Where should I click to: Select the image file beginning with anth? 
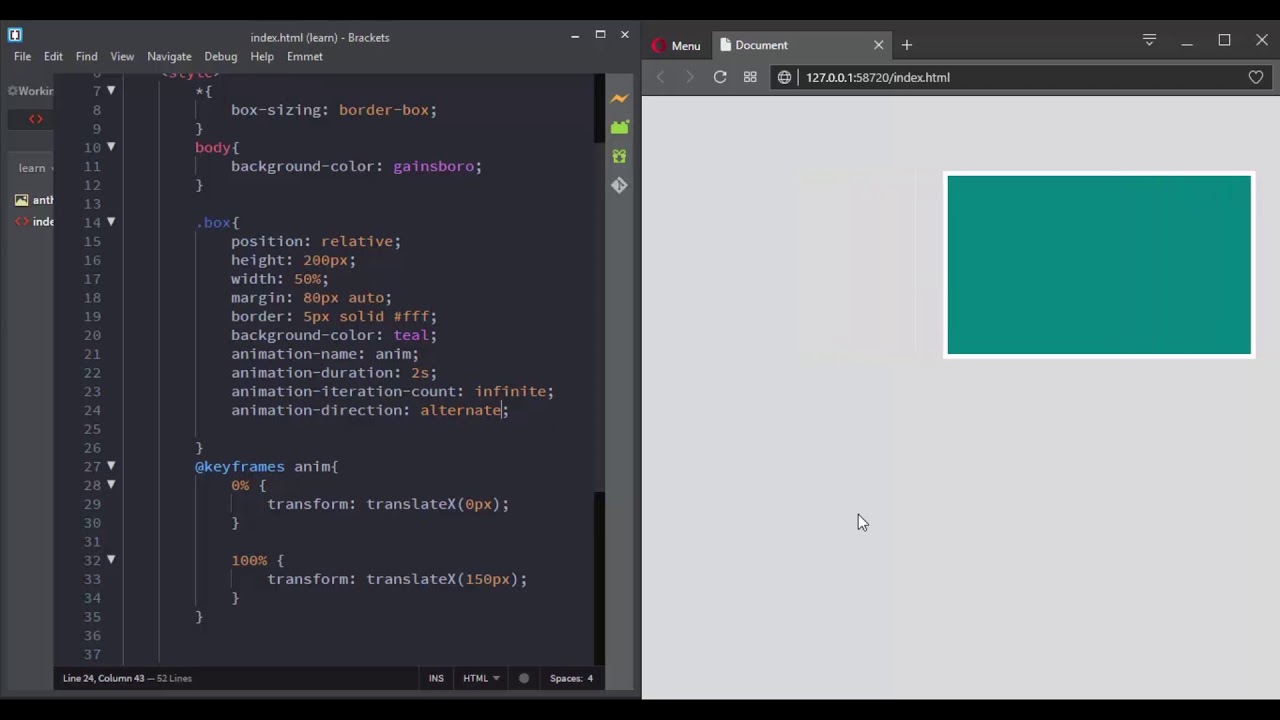(x=35, y=200)
